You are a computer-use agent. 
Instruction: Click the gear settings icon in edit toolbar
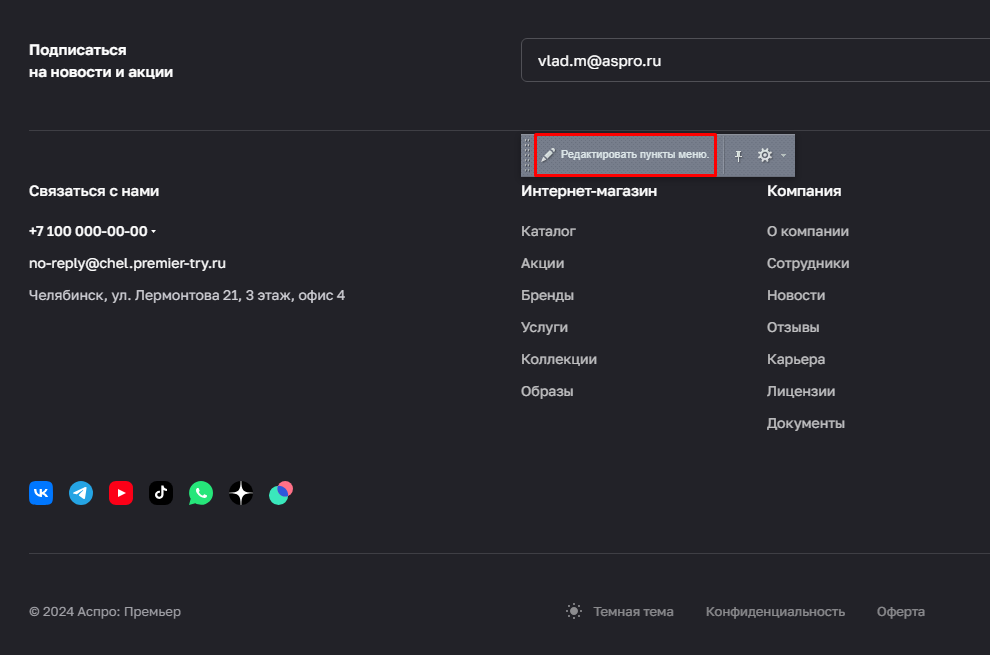point(765,155)
